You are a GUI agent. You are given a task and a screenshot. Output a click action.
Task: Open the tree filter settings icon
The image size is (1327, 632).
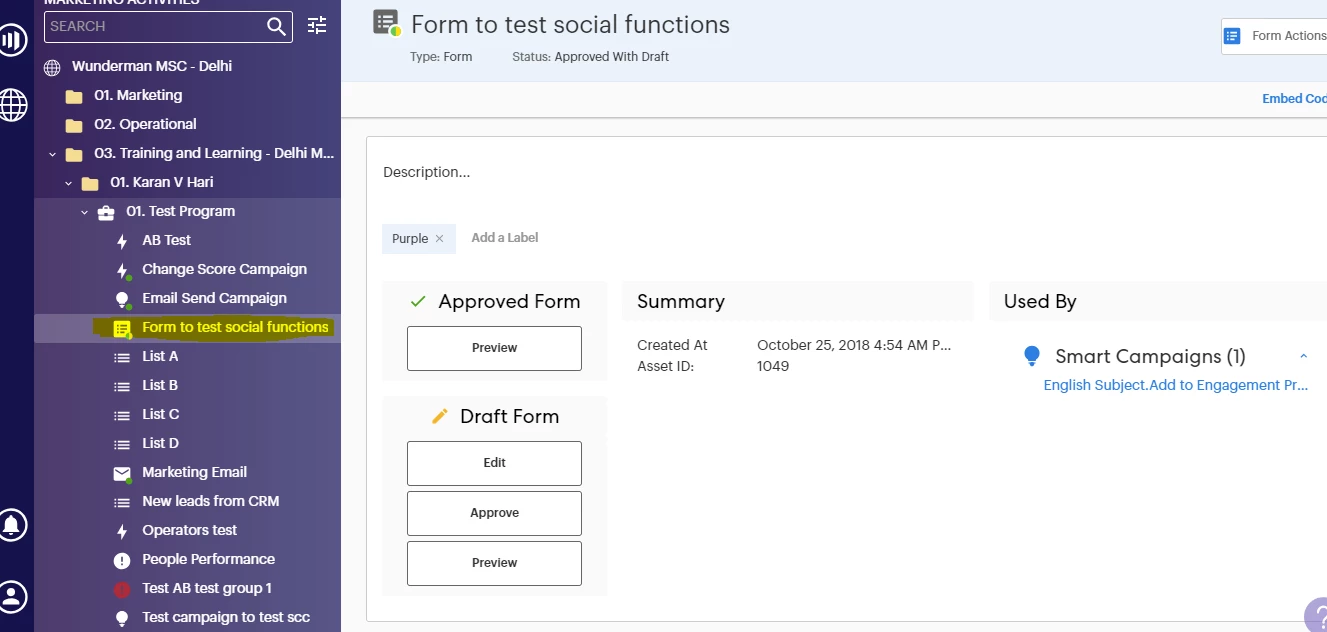click(x=317, y=26)
